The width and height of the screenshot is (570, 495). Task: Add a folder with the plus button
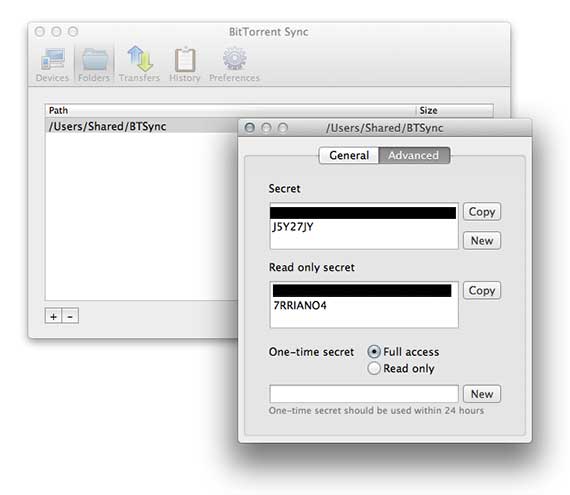pos(53,316)
